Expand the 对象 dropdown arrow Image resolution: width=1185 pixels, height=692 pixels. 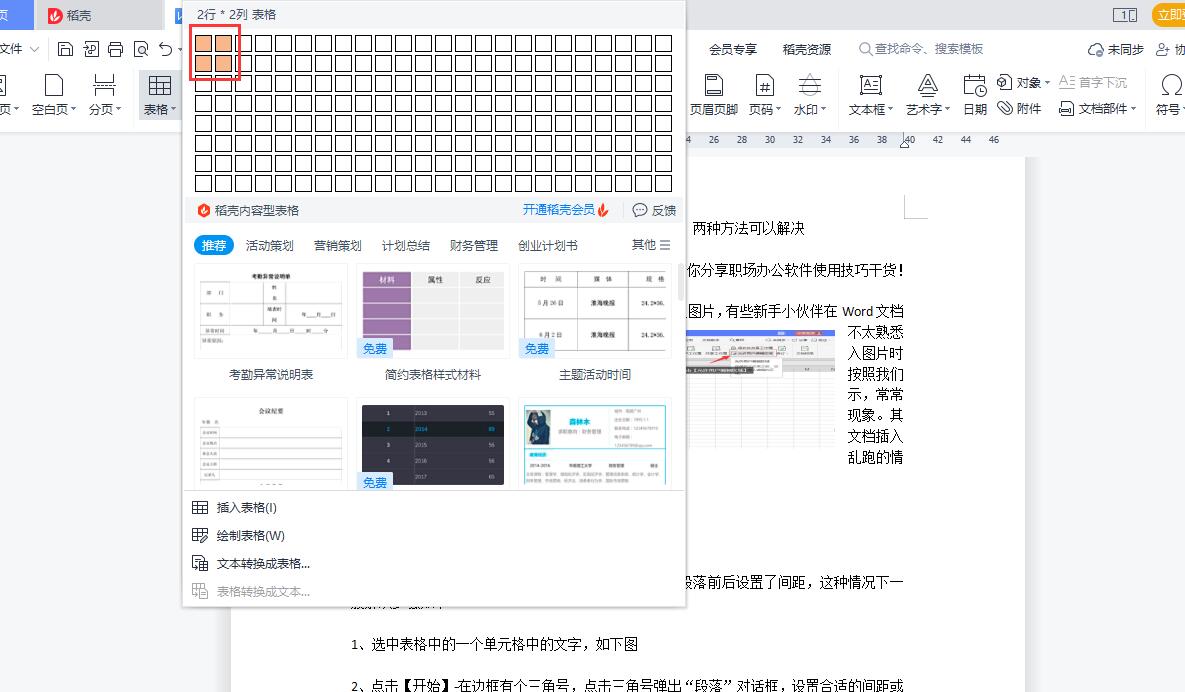[1047, 83]
